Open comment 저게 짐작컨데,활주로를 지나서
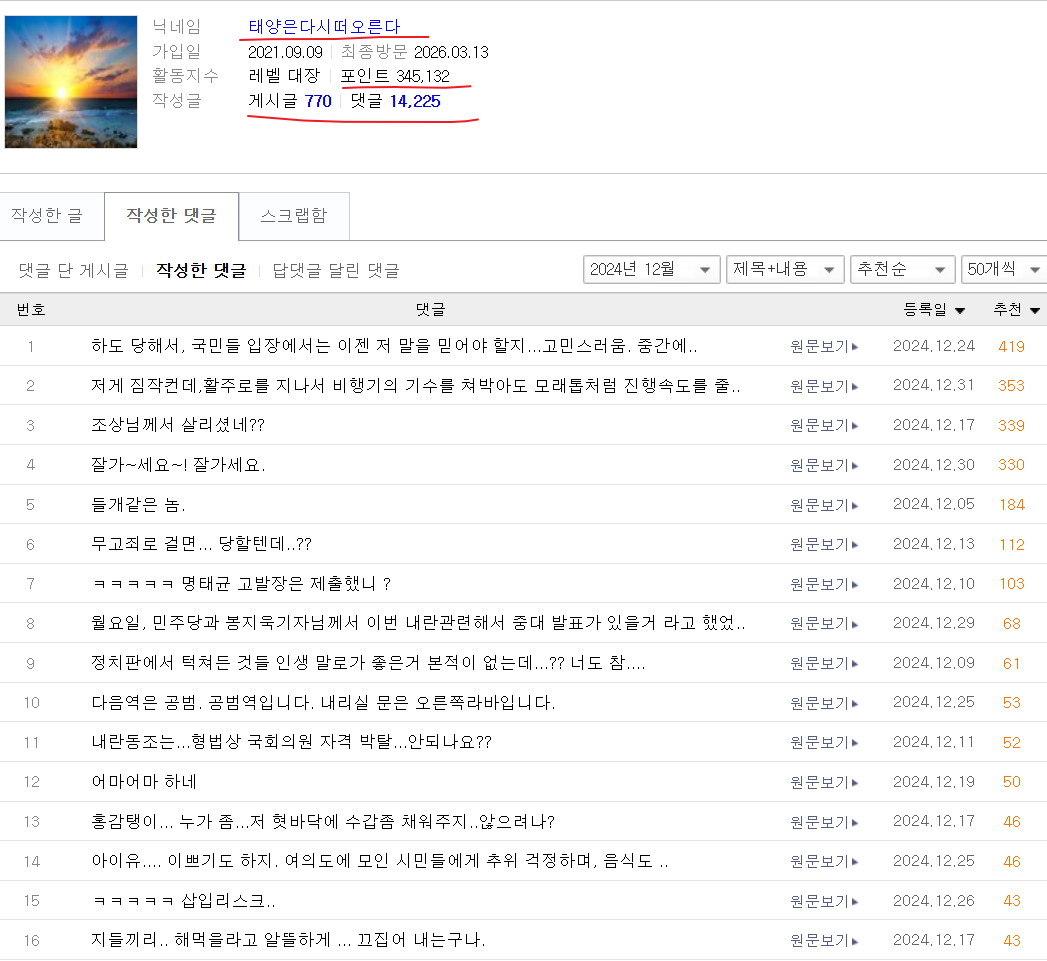Viewport: 1047px width, 961px height. point(415,385)
